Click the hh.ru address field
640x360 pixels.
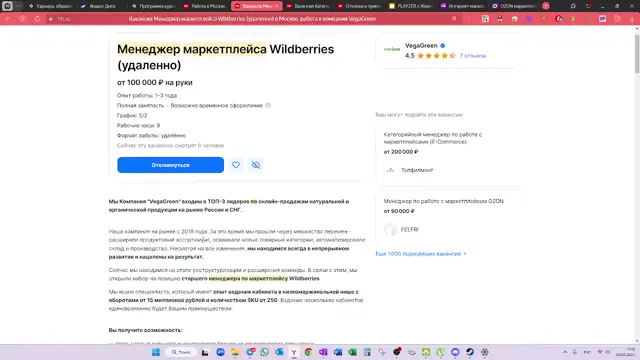click(x=63, y=19)
